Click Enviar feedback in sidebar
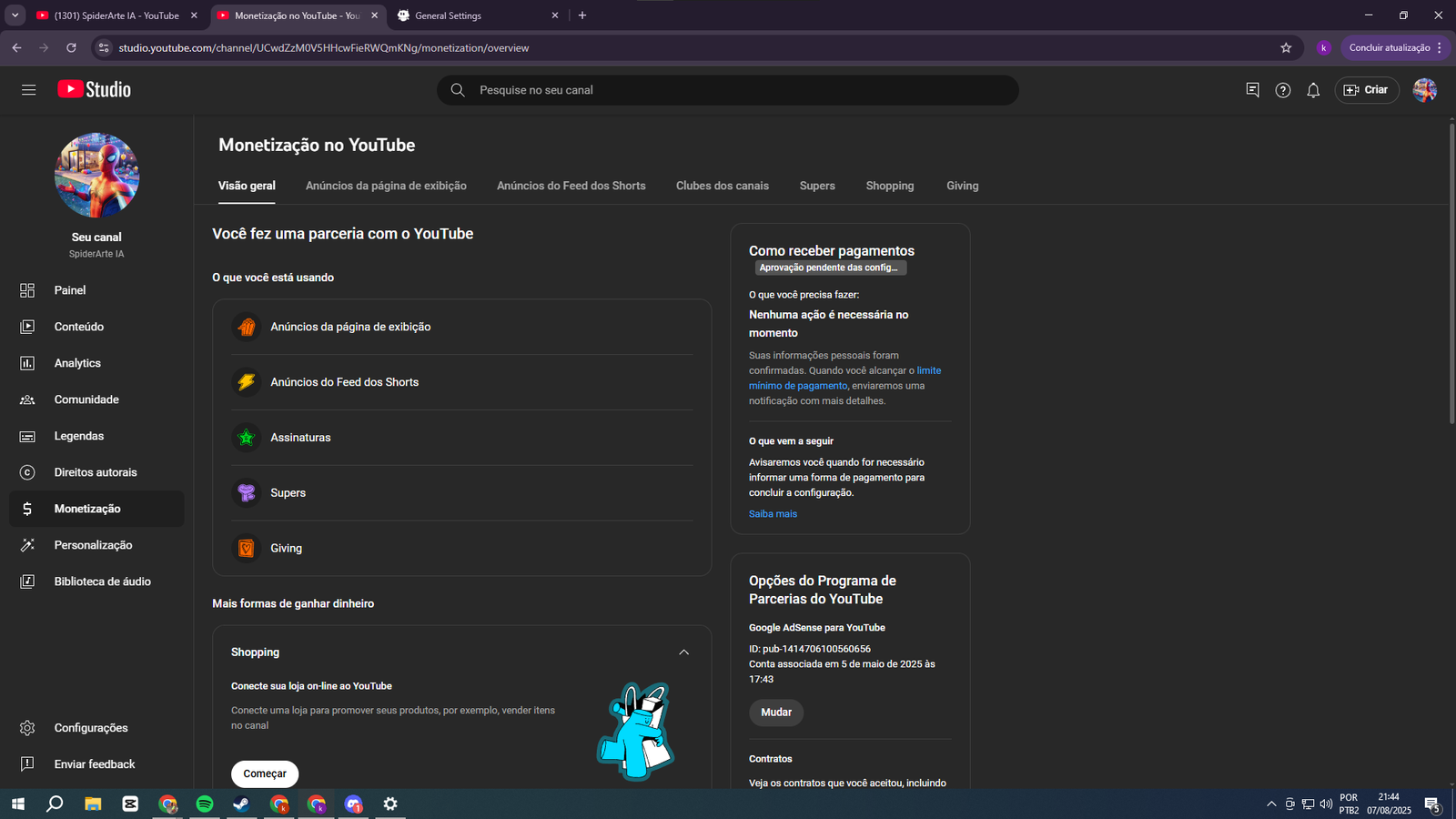The width and height of the screenshot is (1456, 819). click(96, 764)
